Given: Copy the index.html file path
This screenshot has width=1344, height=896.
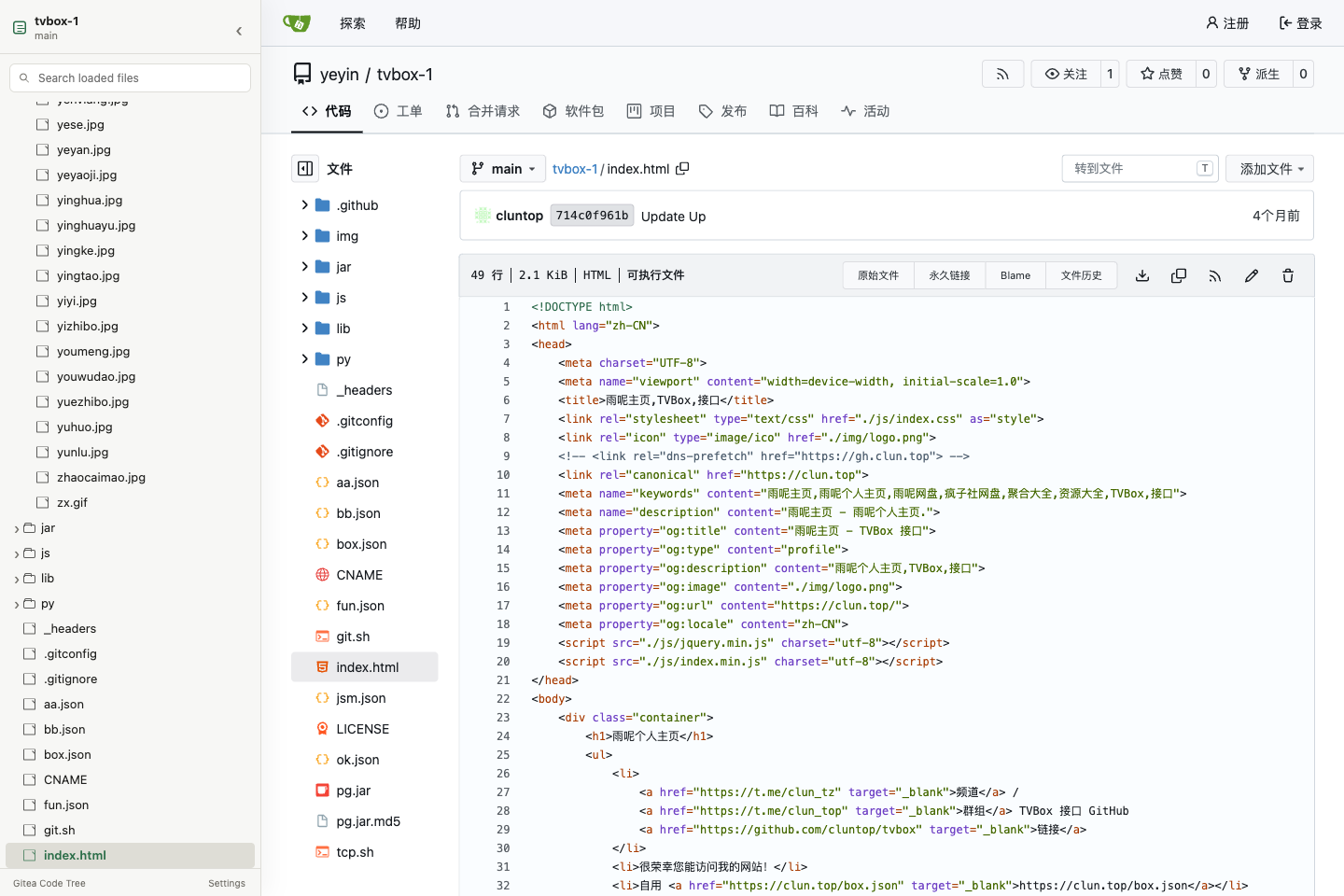Looking at the screenshot, I should (x=682, y=169).
